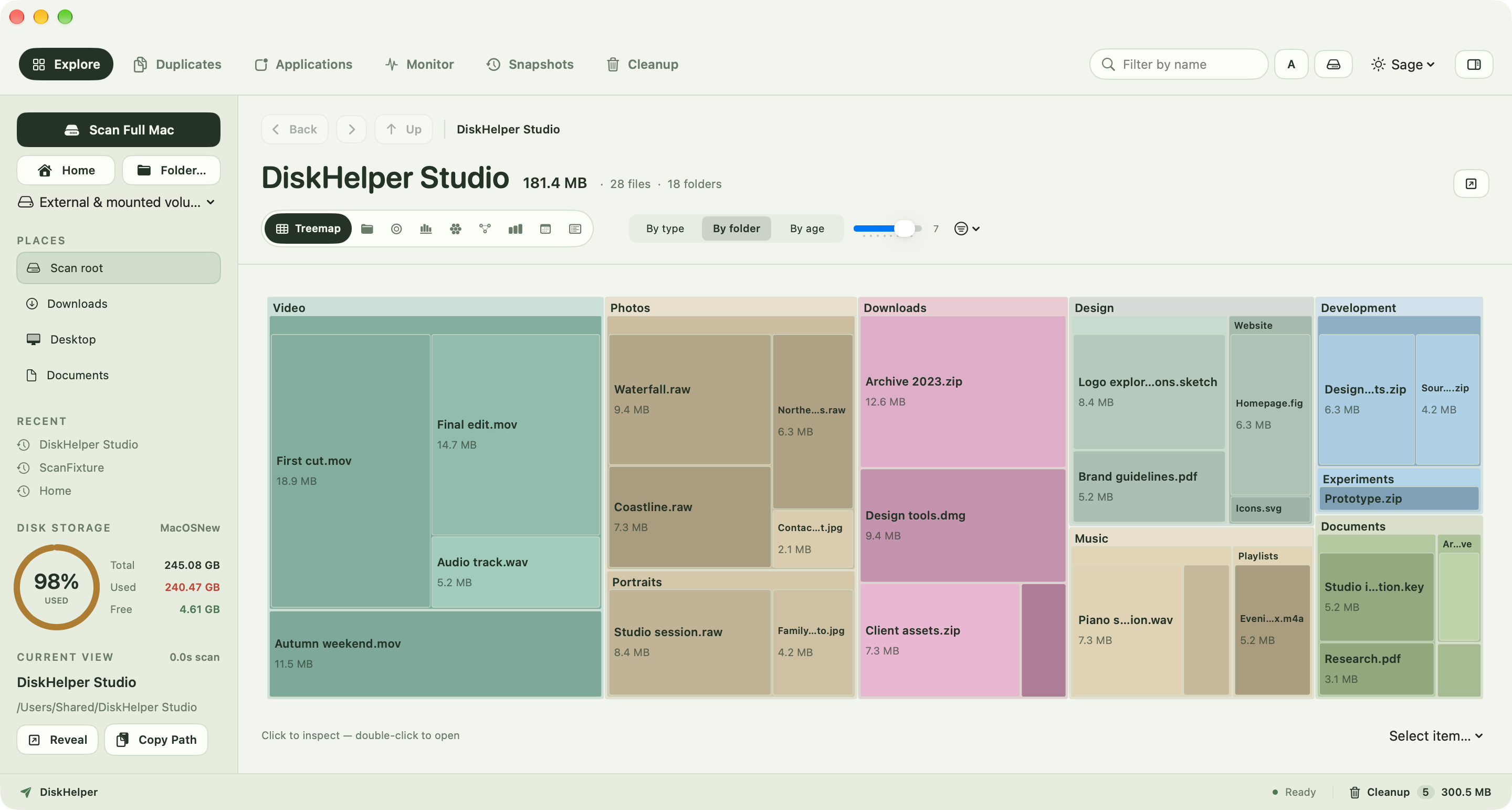Open recent item ScanFixture
Screen dimensions: 1512x810
(71, 468)
